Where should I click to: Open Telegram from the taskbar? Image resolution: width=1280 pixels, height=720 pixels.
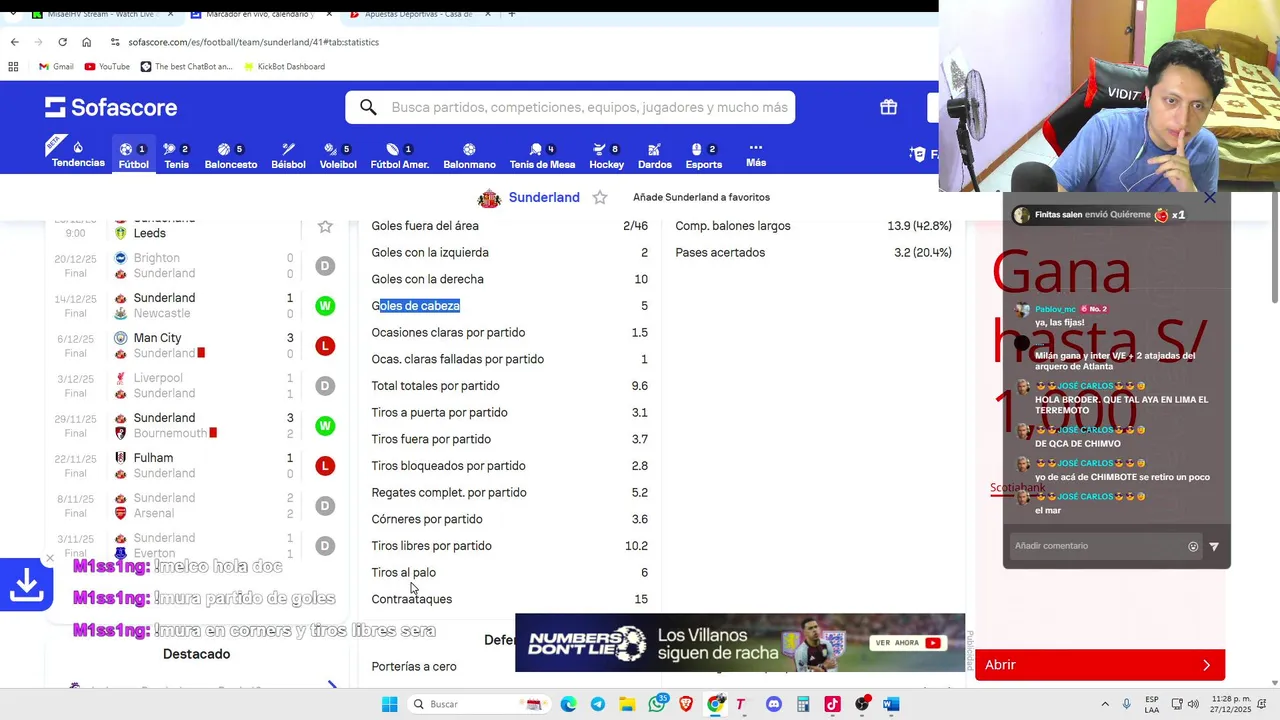(597, 704)
